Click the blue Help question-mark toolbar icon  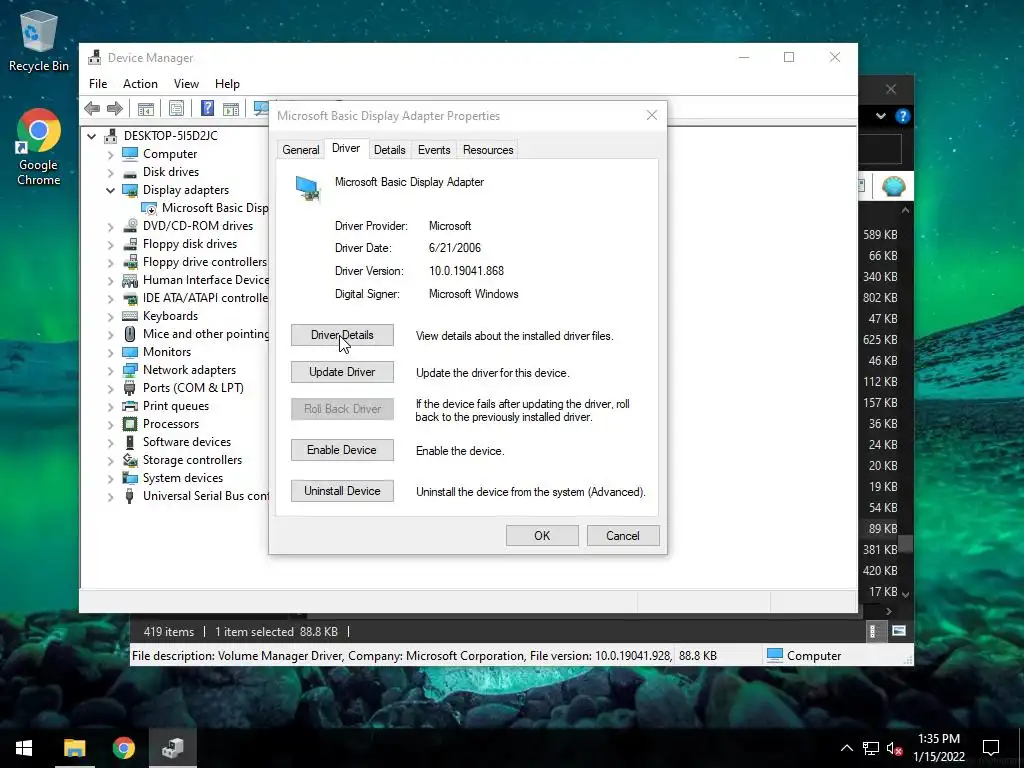point(207,108)
